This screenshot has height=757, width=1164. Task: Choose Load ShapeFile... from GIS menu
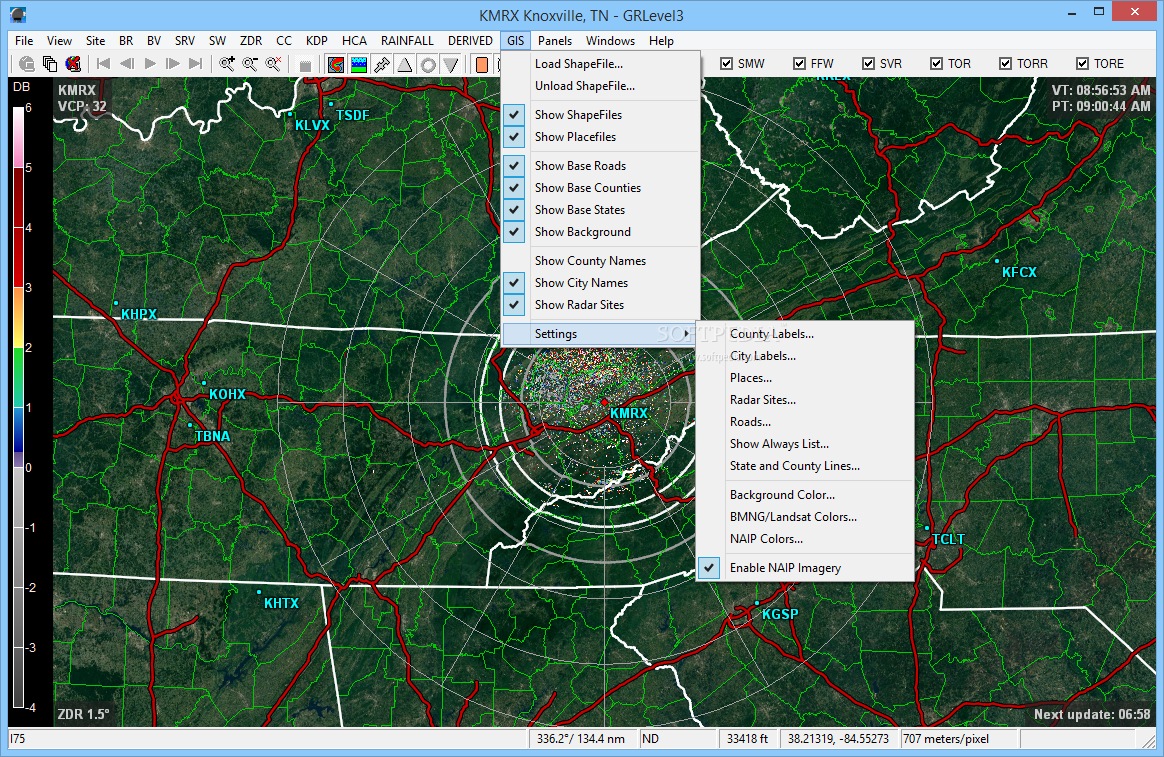pos(601,64)
